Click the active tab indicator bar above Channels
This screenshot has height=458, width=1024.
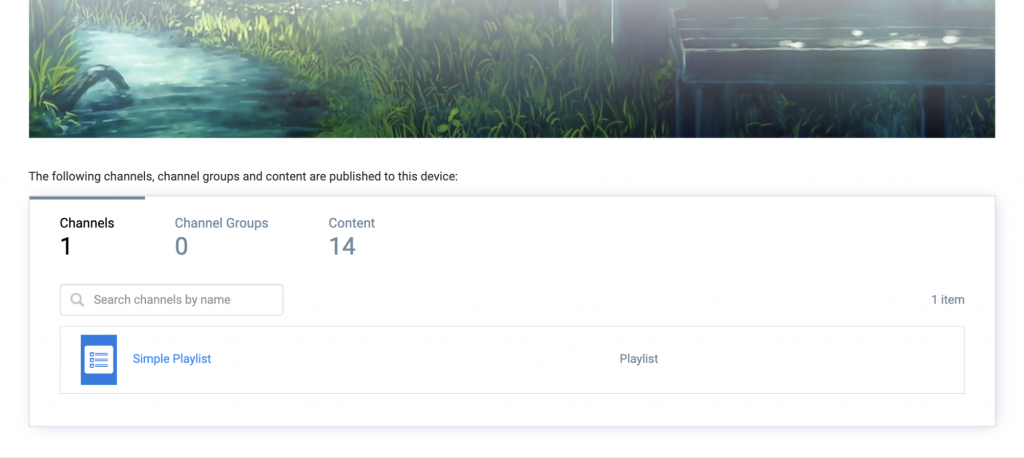tap(87, 197)
